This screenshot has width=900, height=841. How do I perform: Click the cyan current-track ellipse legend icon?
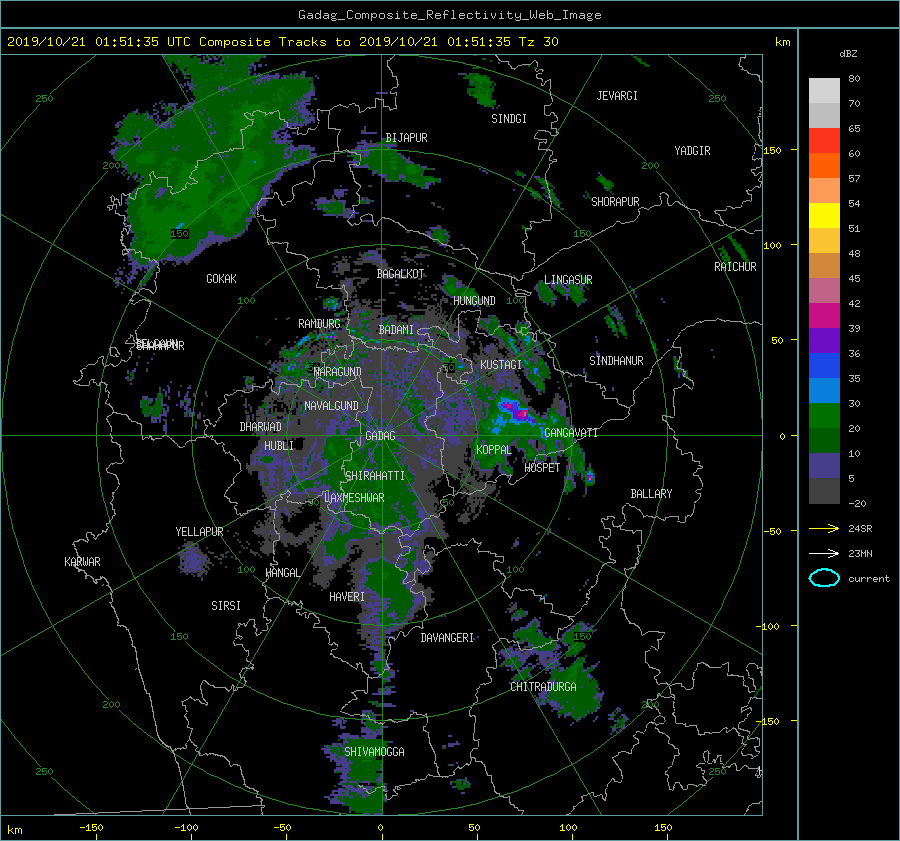(x=824, y=578)
